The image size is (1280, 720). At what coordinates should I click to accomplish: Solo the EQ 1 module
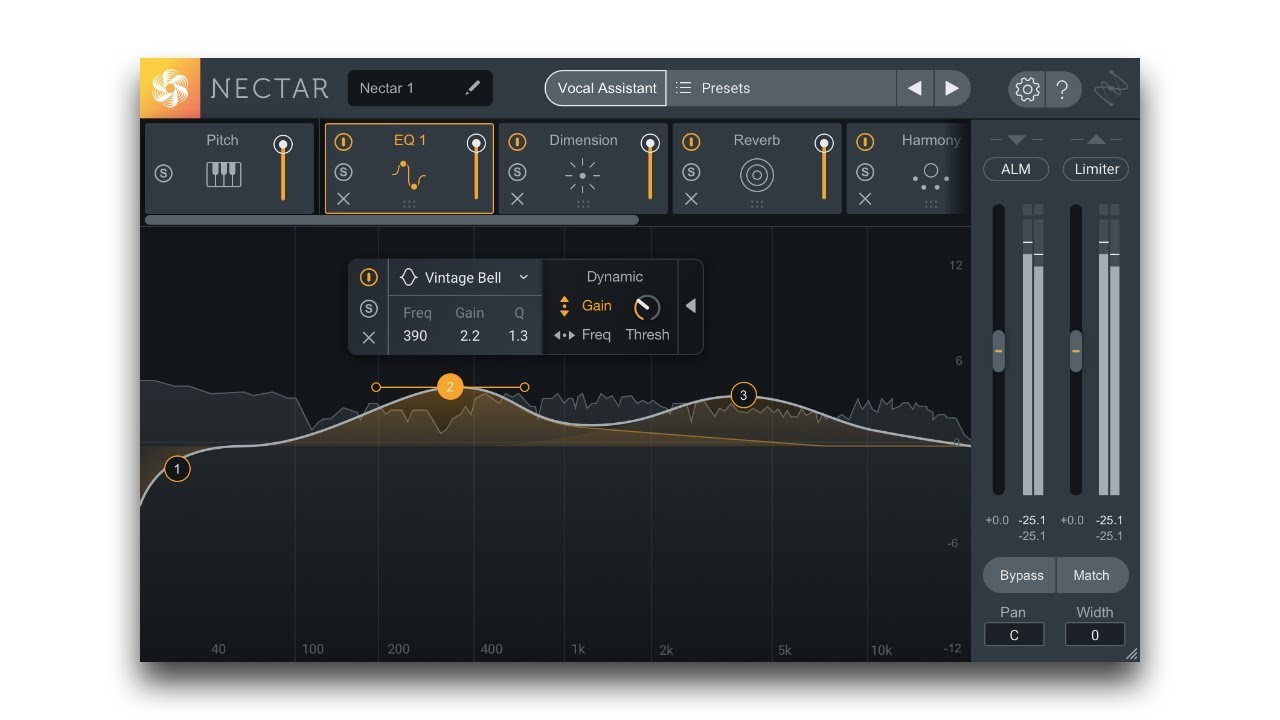pyautogui.click(x=345, y=170)
